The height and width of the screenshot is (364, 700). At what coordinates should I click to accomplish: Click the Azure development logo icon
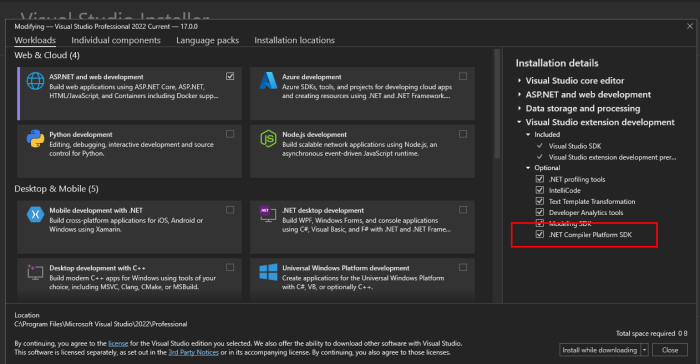[268, 81]
